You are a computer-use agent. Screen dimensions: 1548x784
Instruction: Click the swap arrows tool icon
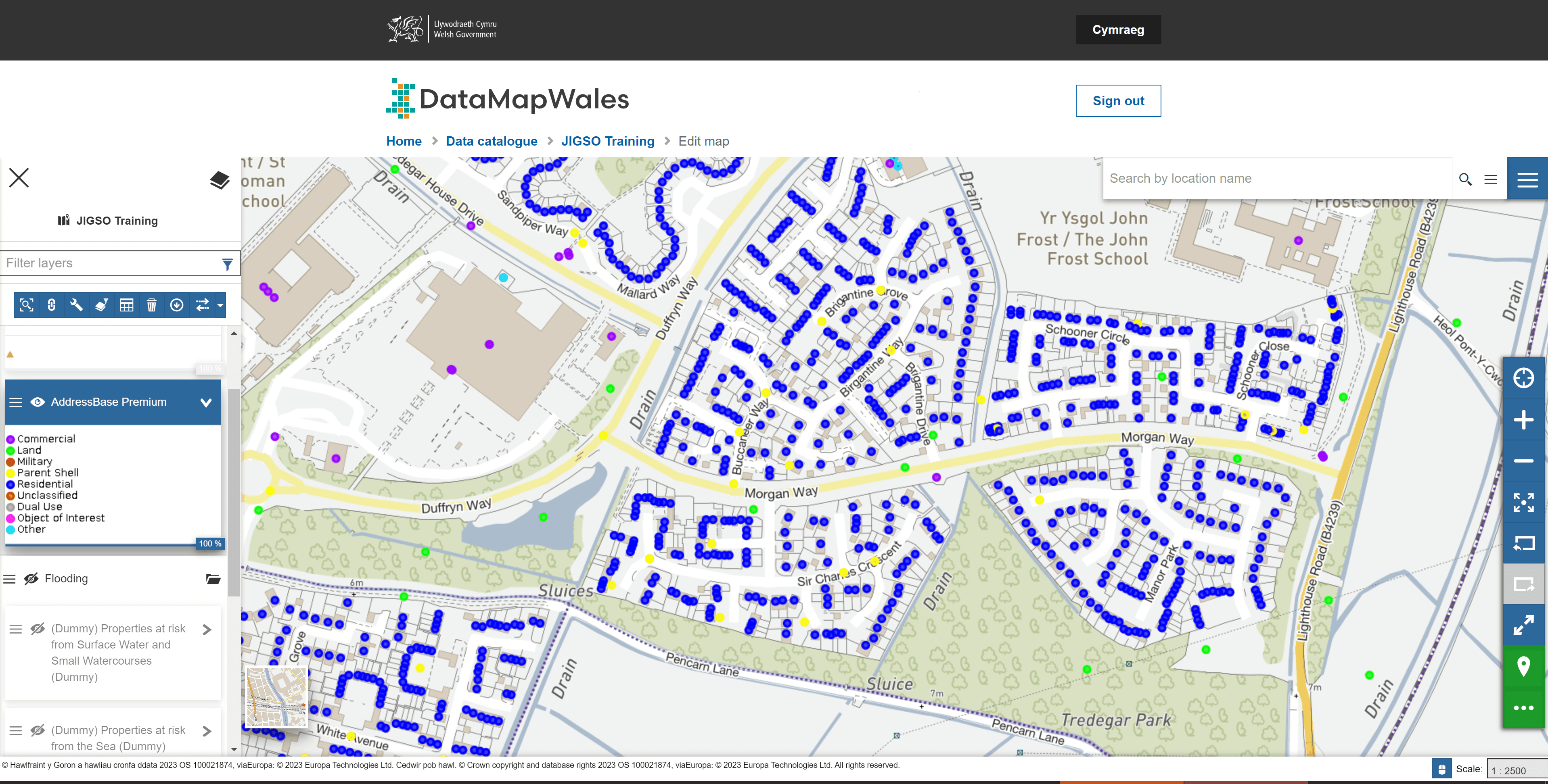click(x=203, y=305)
